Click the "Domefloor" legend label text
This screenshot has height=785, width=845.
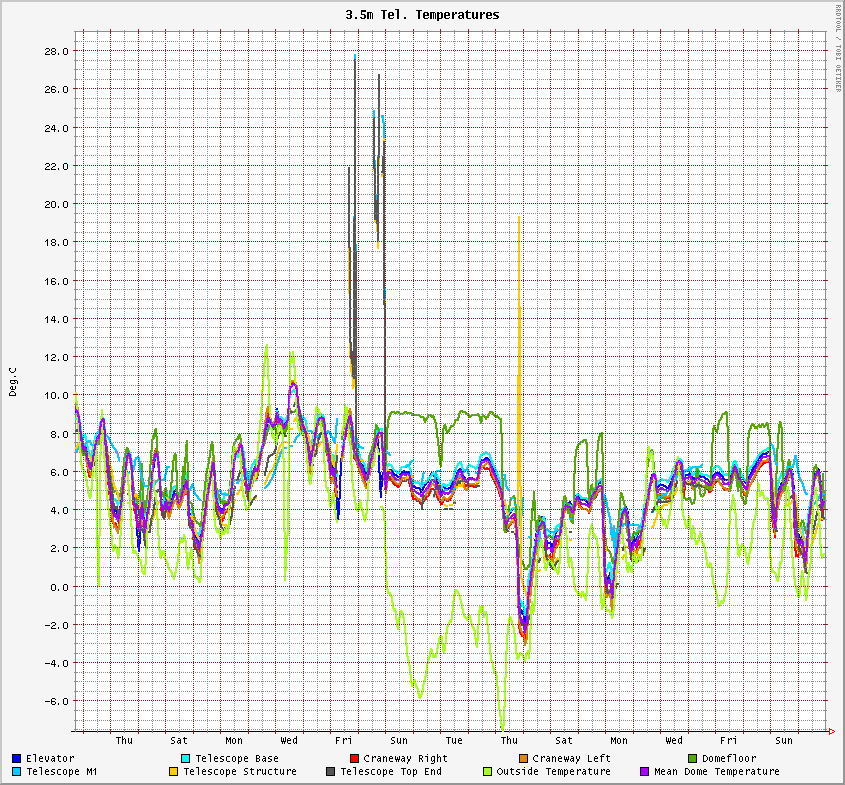click(729, 759)
